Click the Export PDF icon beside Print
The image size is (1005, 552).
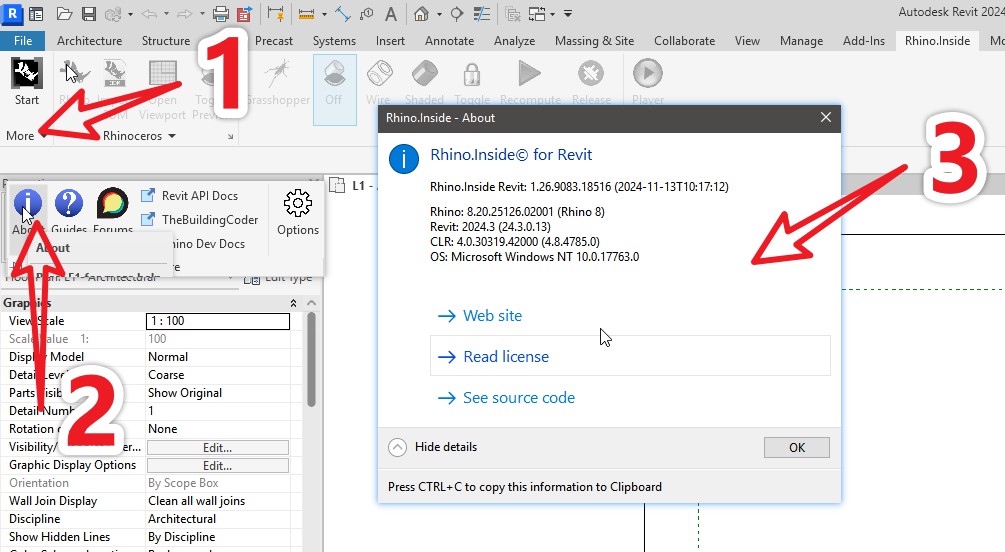pyautogui.click(x=244, y=13)
